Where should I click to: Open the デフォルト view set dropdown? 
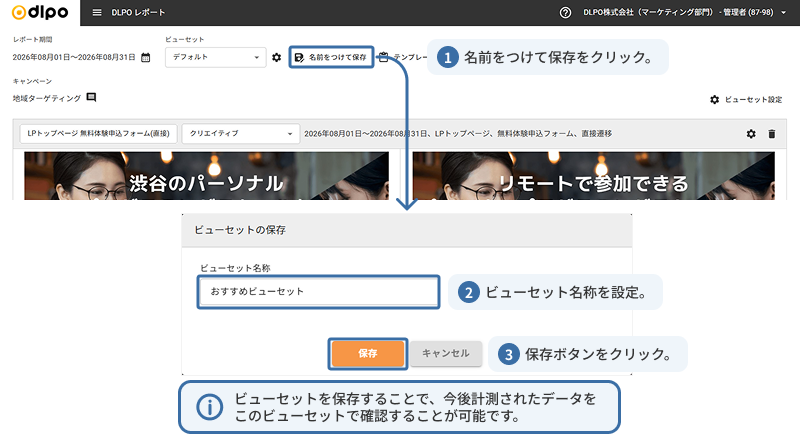[x=215, y=57]
